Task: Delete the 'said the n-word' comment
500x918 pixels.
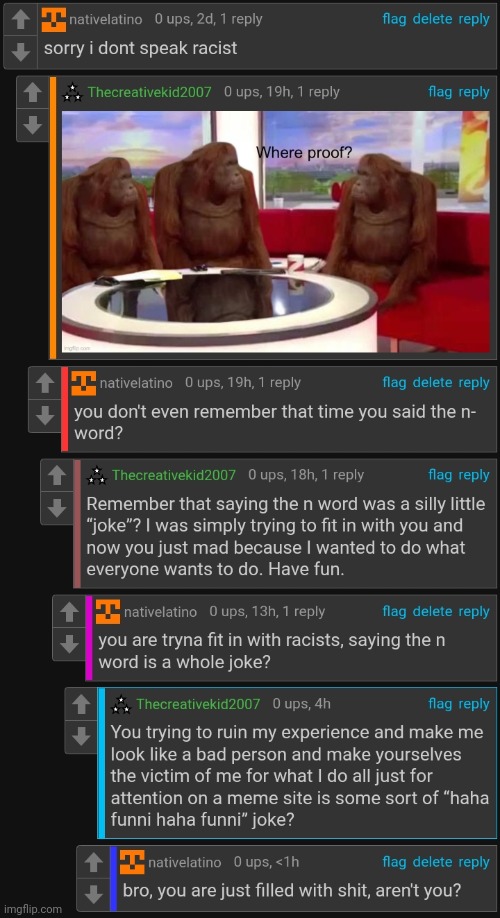Action: [432, 382]
